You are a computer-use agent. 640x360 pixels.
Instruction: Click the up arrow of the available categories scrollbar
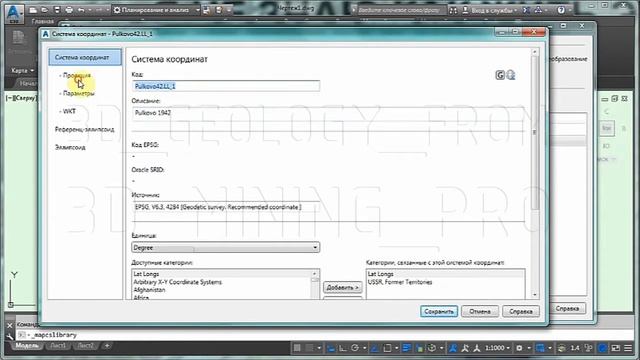pos(315,274)
